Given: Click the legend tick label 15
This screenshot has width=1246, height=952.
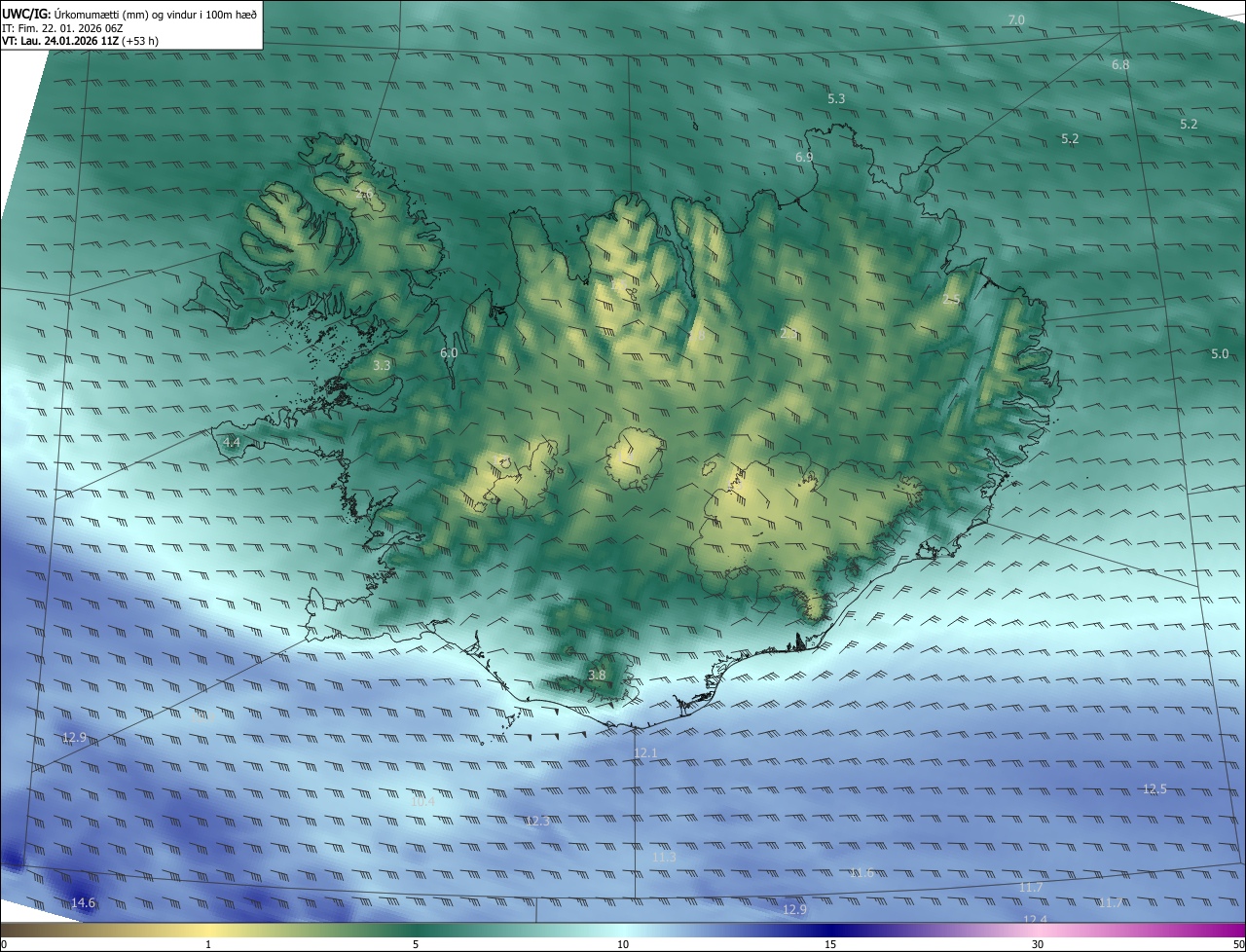Looking at the screenshot, I should click(x=830, y=944).
